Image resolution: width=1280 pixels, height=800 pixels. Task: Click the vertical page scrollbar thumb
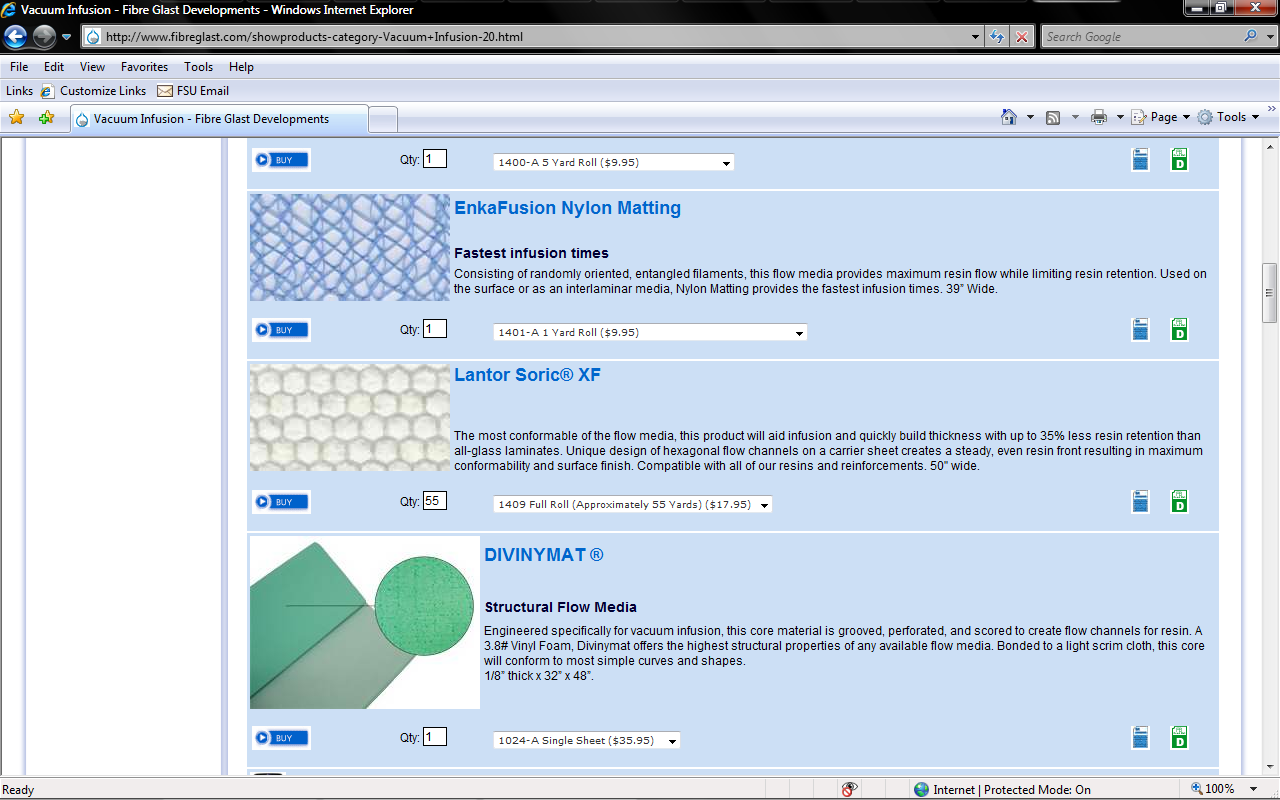(1270, 292)
